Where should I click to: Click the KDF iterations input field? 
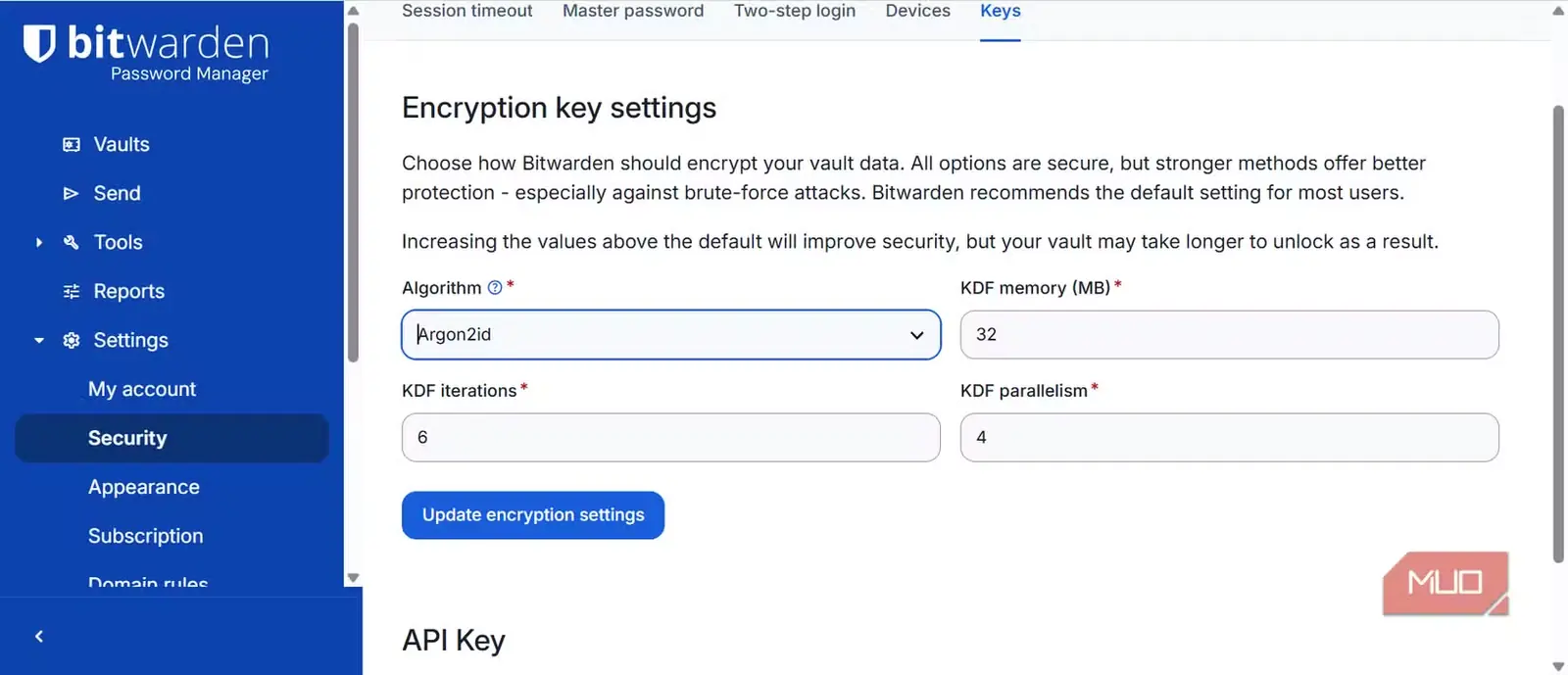point(671,437)
